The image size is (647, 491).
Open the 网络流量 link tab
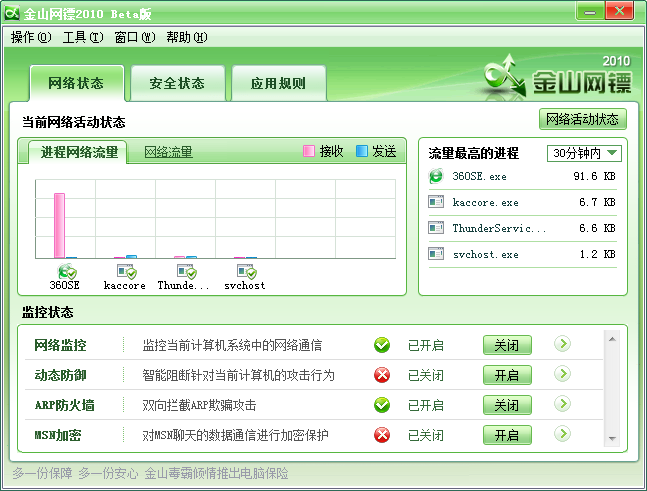tap(168, 152)
